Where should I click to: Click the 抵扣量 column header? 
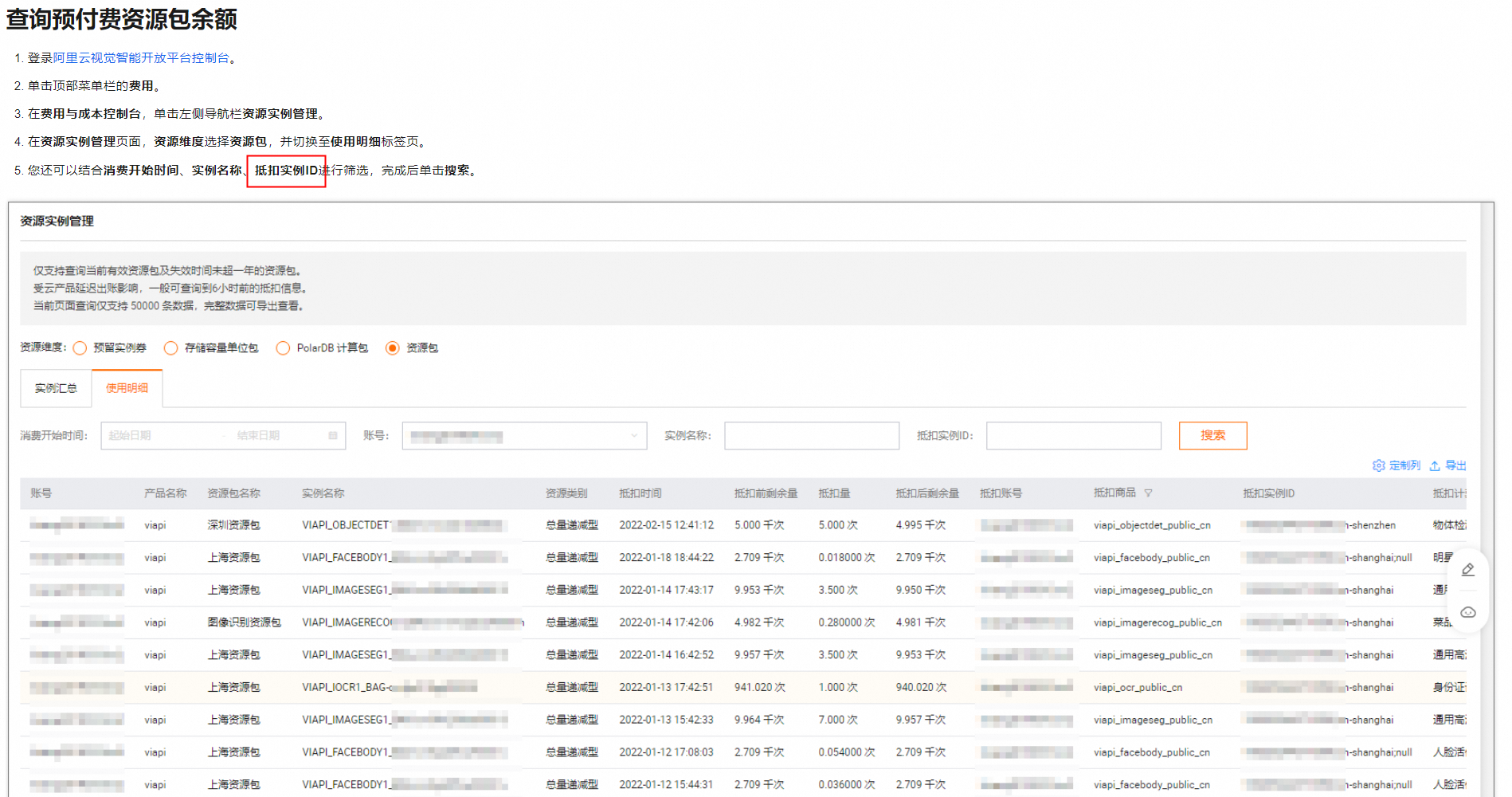click(834, 493)
